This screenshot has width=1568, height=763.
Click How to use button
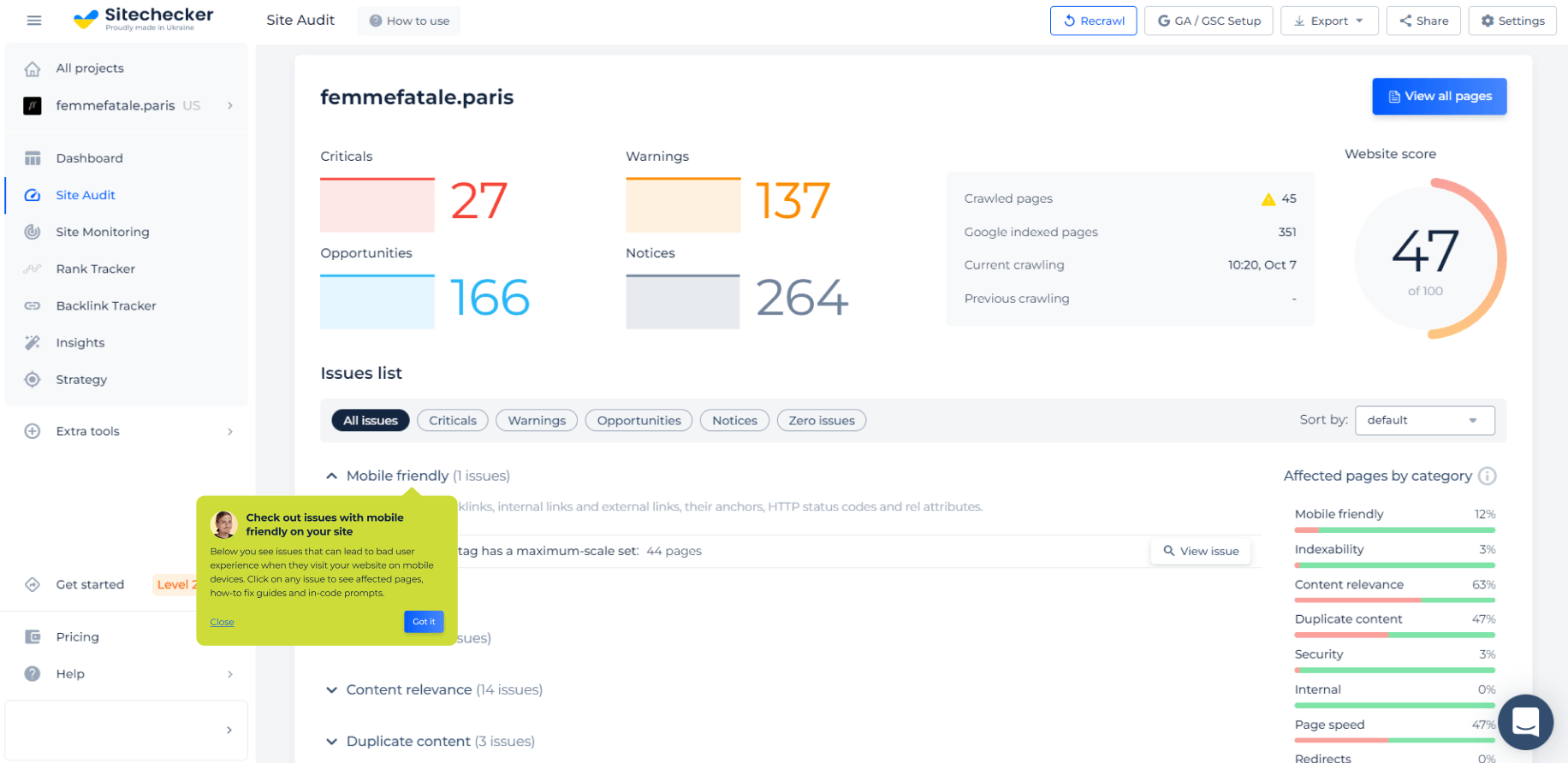click(409, 21)
